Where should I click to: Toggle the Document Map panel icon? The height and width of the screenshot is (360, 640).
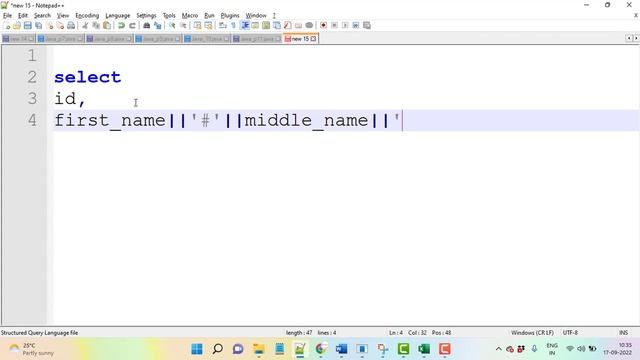[x=266, y=25]
